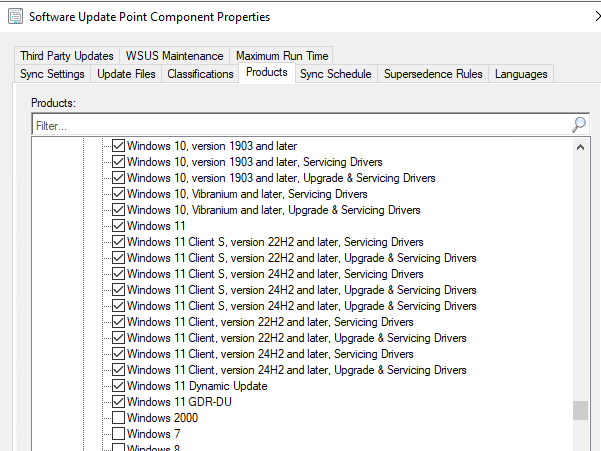The width and height of the screenshot is (601, 451).
Task: Switch to the Classifications tab
Action: [200, 74]
